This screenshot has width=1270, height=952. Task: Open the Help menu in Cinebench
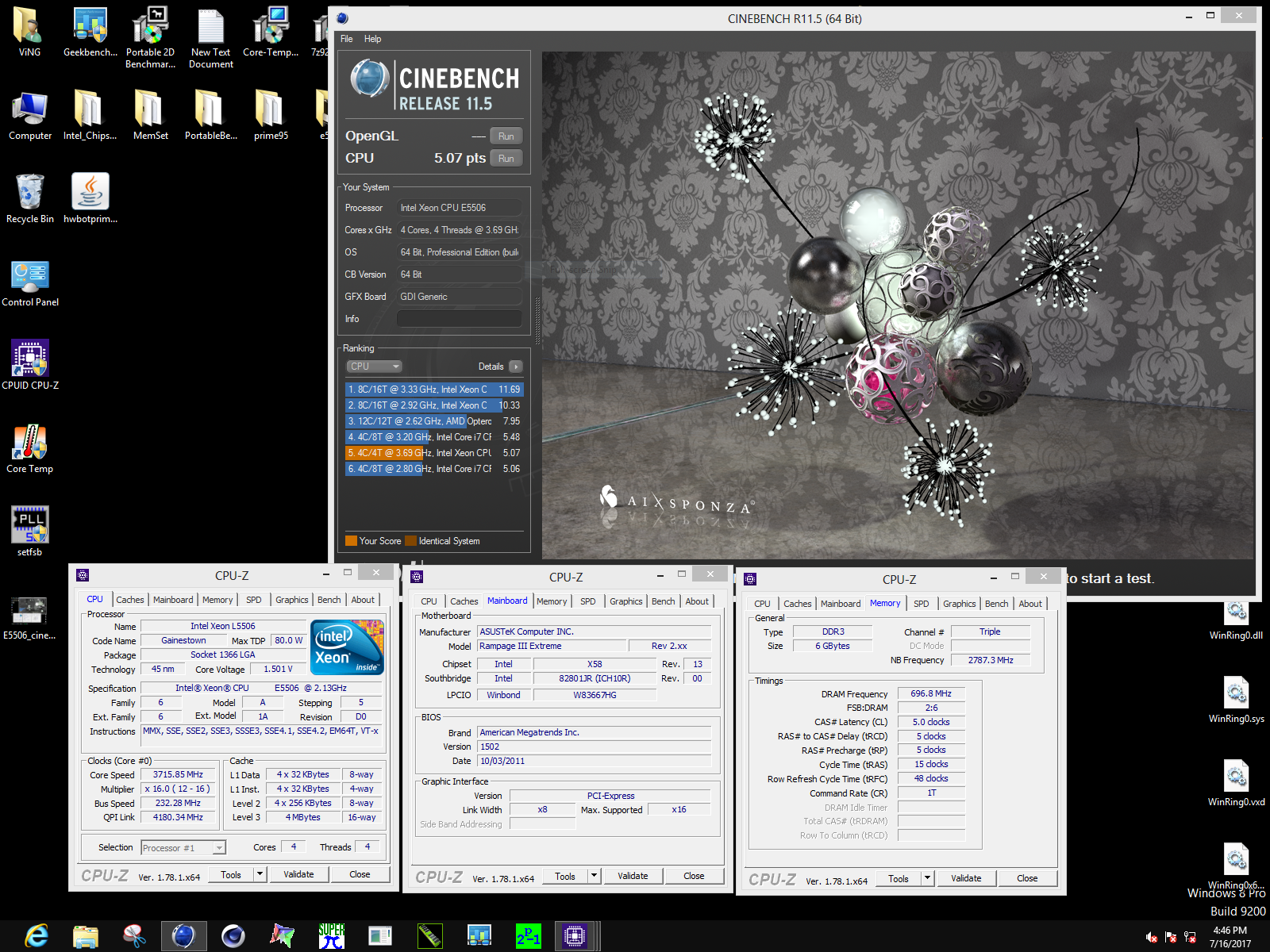click(372, 39)
